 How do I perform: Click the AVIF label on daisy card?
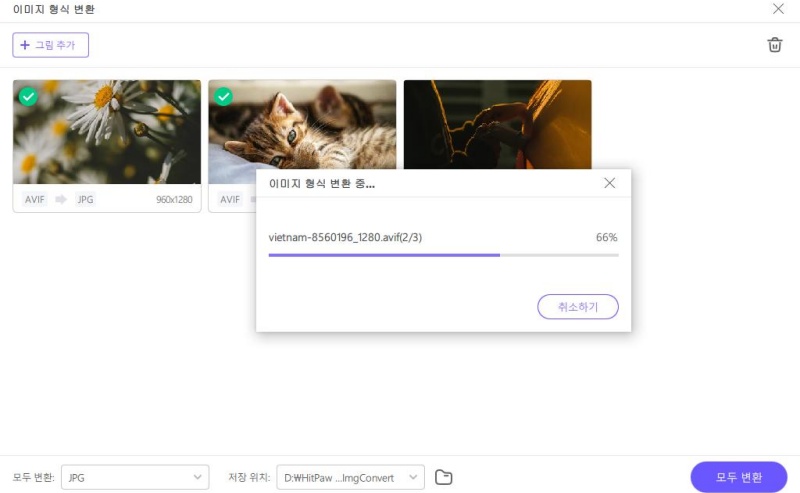tap(35, 199)
